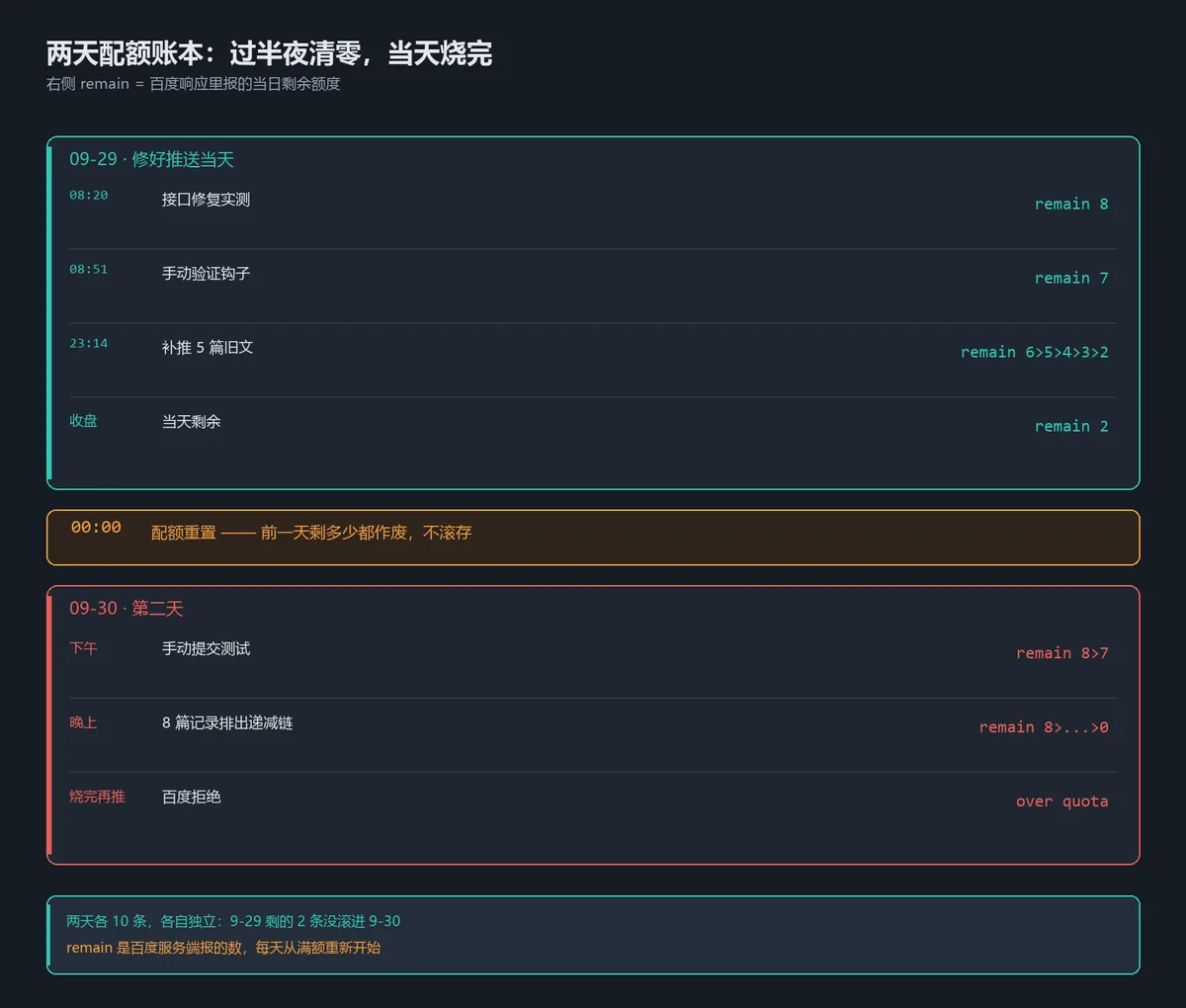Click the subtitle 右侧 remain = 百度响应里报的当日剩余额度
This screenshot has width=1186, height=1008.
(x=193, y=84)
